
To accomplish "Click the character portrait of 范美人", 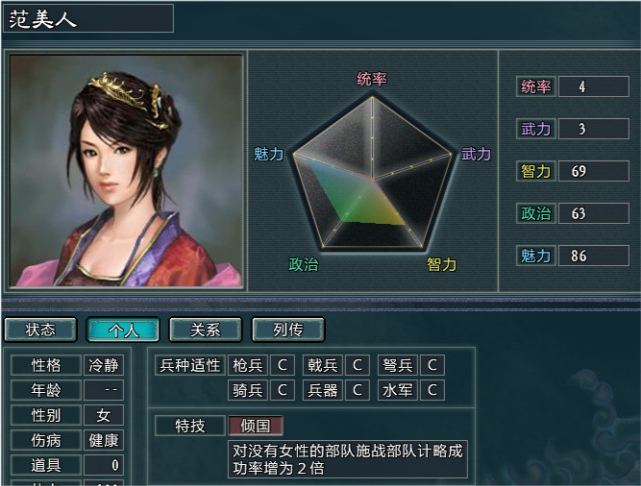I will [126, 170].
